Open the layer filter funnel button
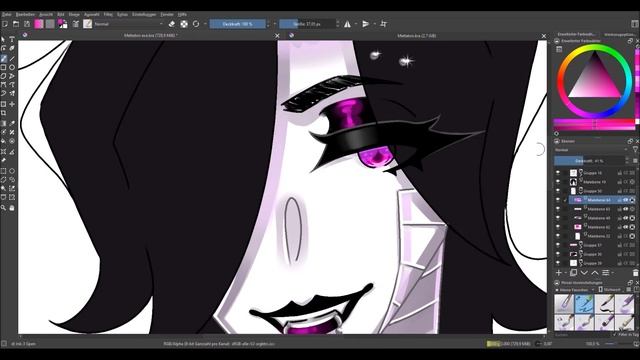The width and height of the screenshot is (640, 360). tap(635, 150)
